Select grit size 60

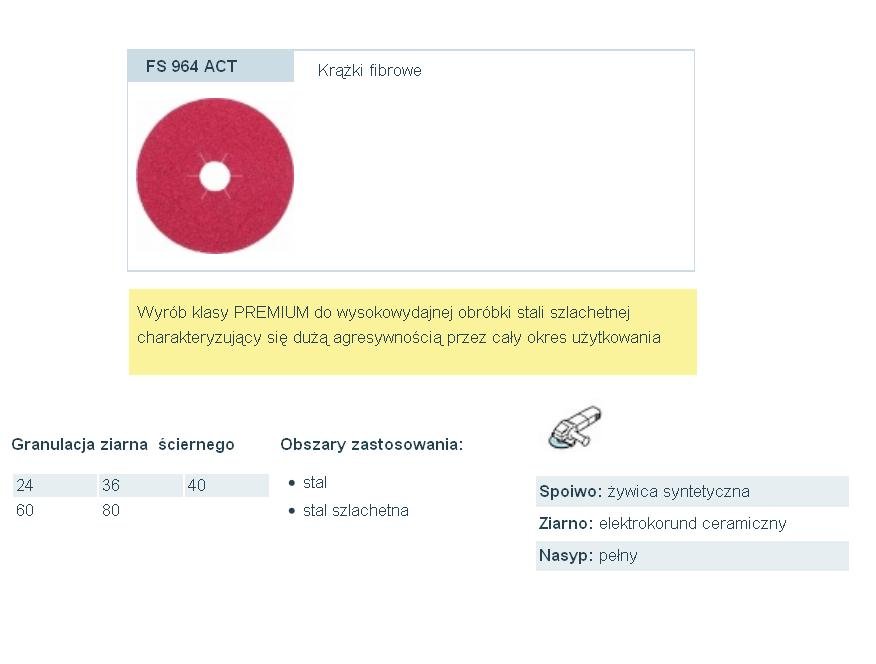25,510
